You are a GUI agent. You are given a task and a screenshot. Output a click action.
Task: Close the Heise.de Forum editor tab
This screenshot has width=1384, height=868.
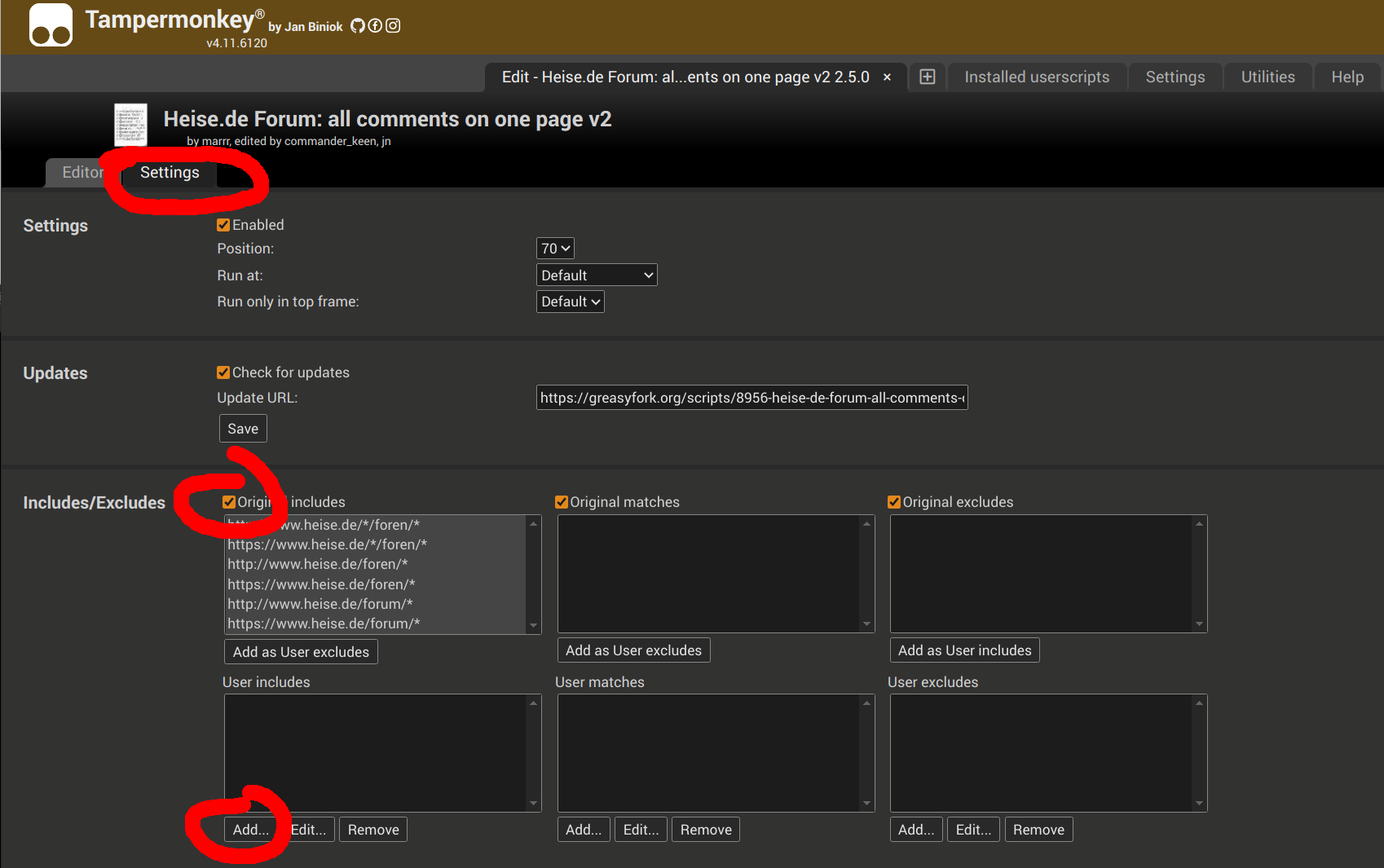coord(886,77)
